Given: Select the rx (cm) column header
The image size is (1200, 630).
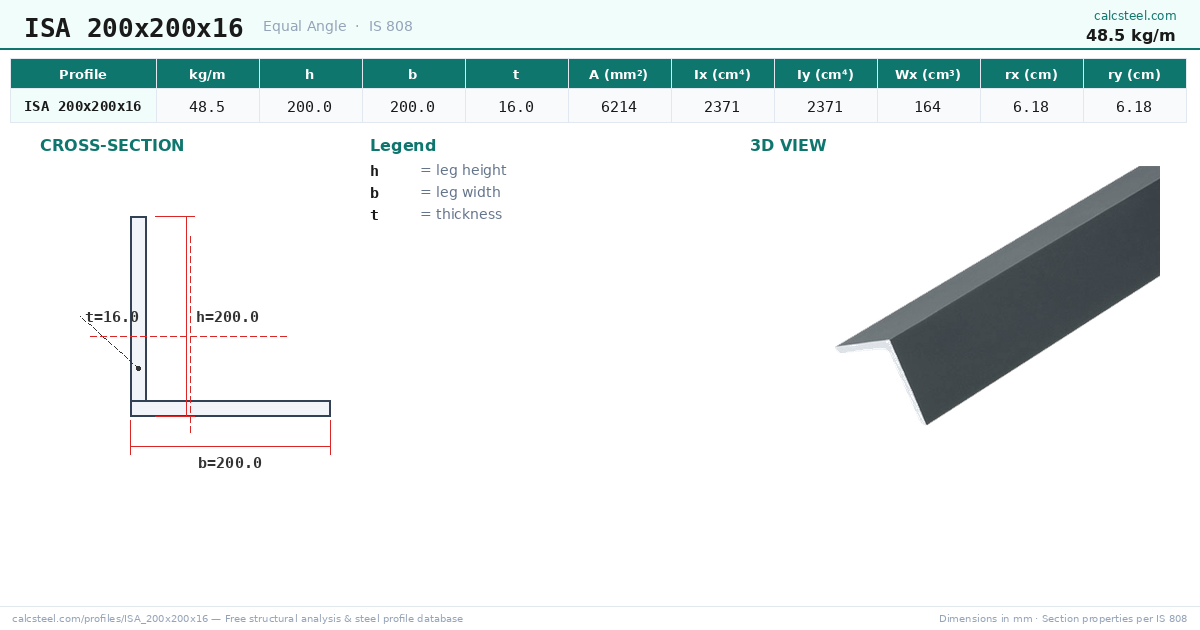Looking at the screenshot, I should point(1031,74).
